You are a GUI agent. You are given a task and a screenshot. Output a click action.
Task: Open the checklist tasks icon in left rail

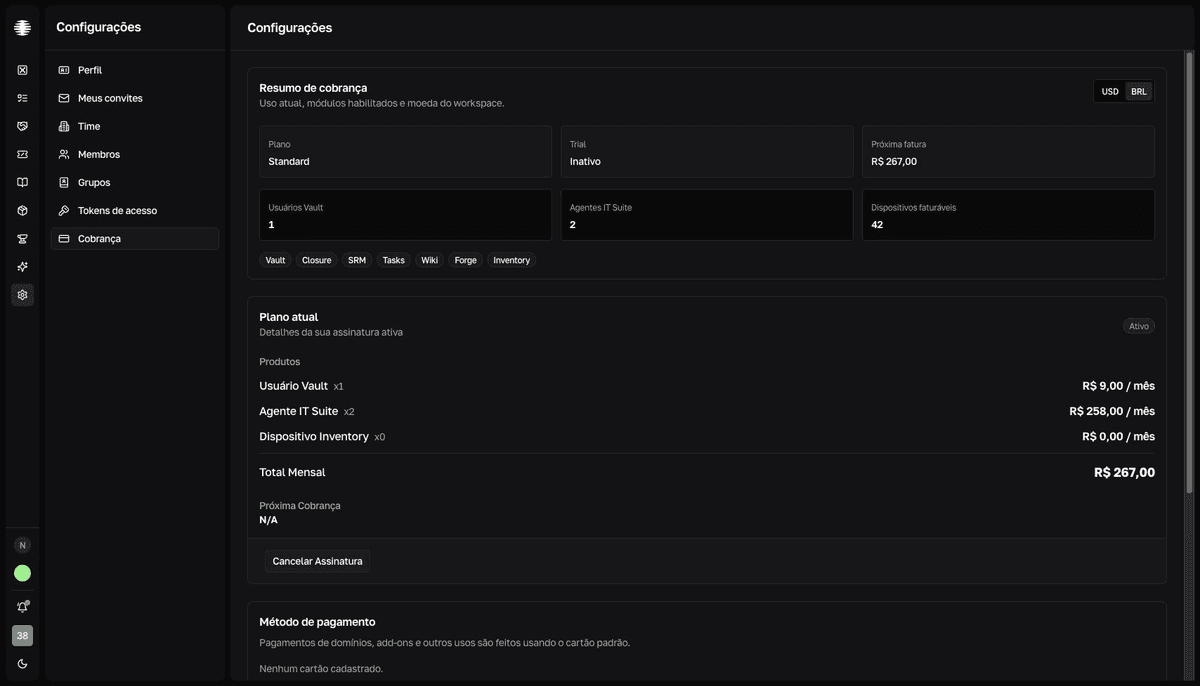click(22, 98)
